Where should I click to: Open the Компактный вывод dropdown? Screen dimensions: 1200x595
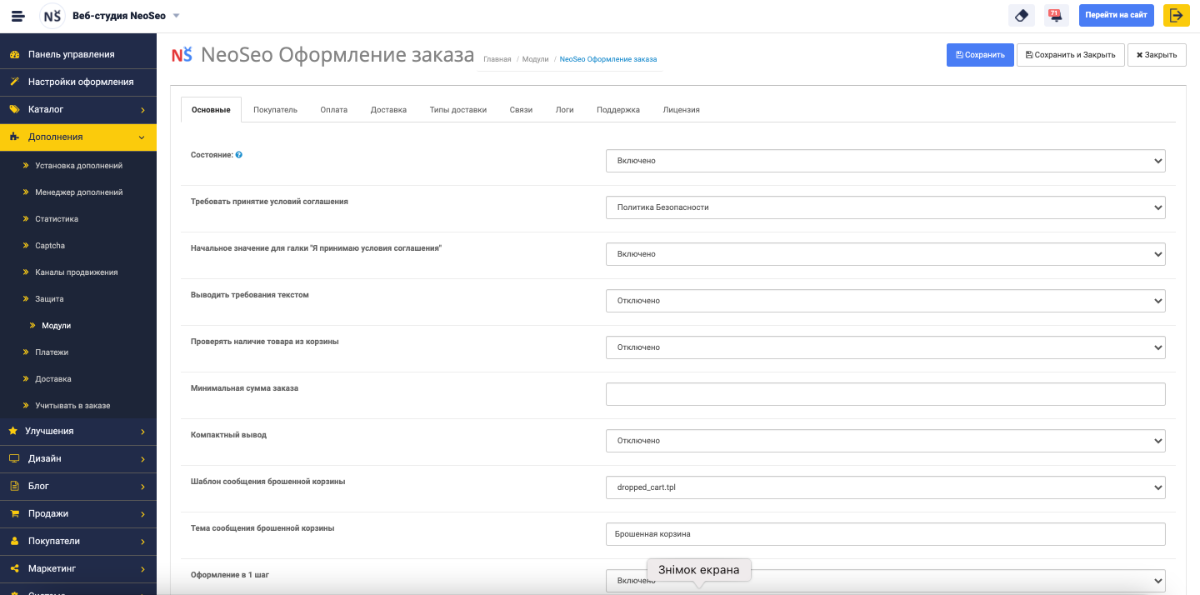coord(885,440)
